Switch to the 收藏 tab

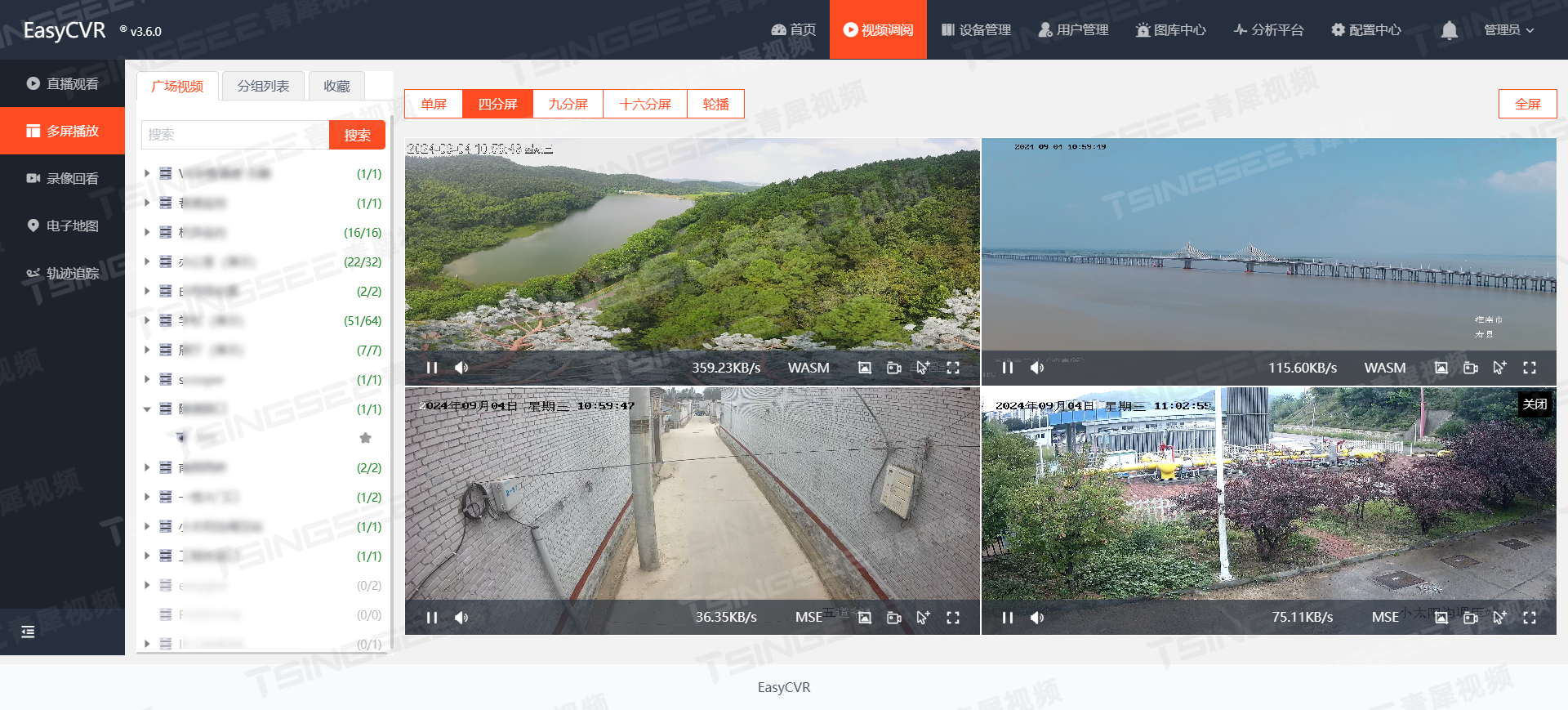point(336,86)
